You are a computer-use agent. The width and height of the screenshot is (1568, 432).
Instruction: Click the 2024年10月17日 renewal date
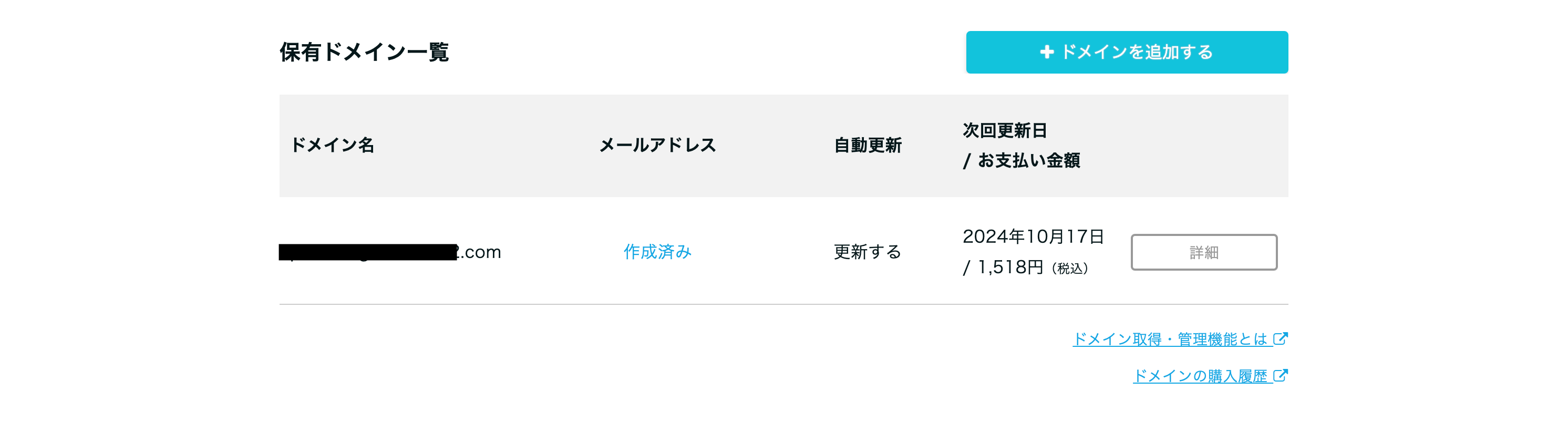click(1033, 236)
